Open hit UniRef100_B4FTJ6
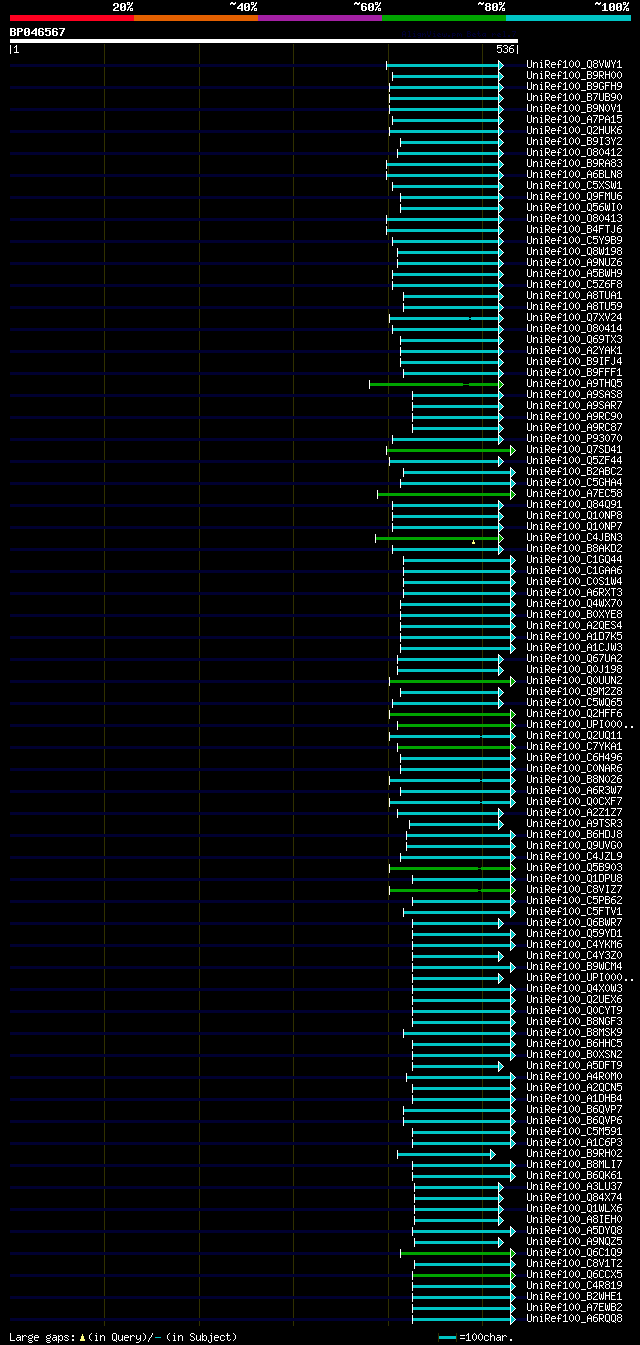Viewport: 640px width, 1345px height. click(x=574, y=229)
